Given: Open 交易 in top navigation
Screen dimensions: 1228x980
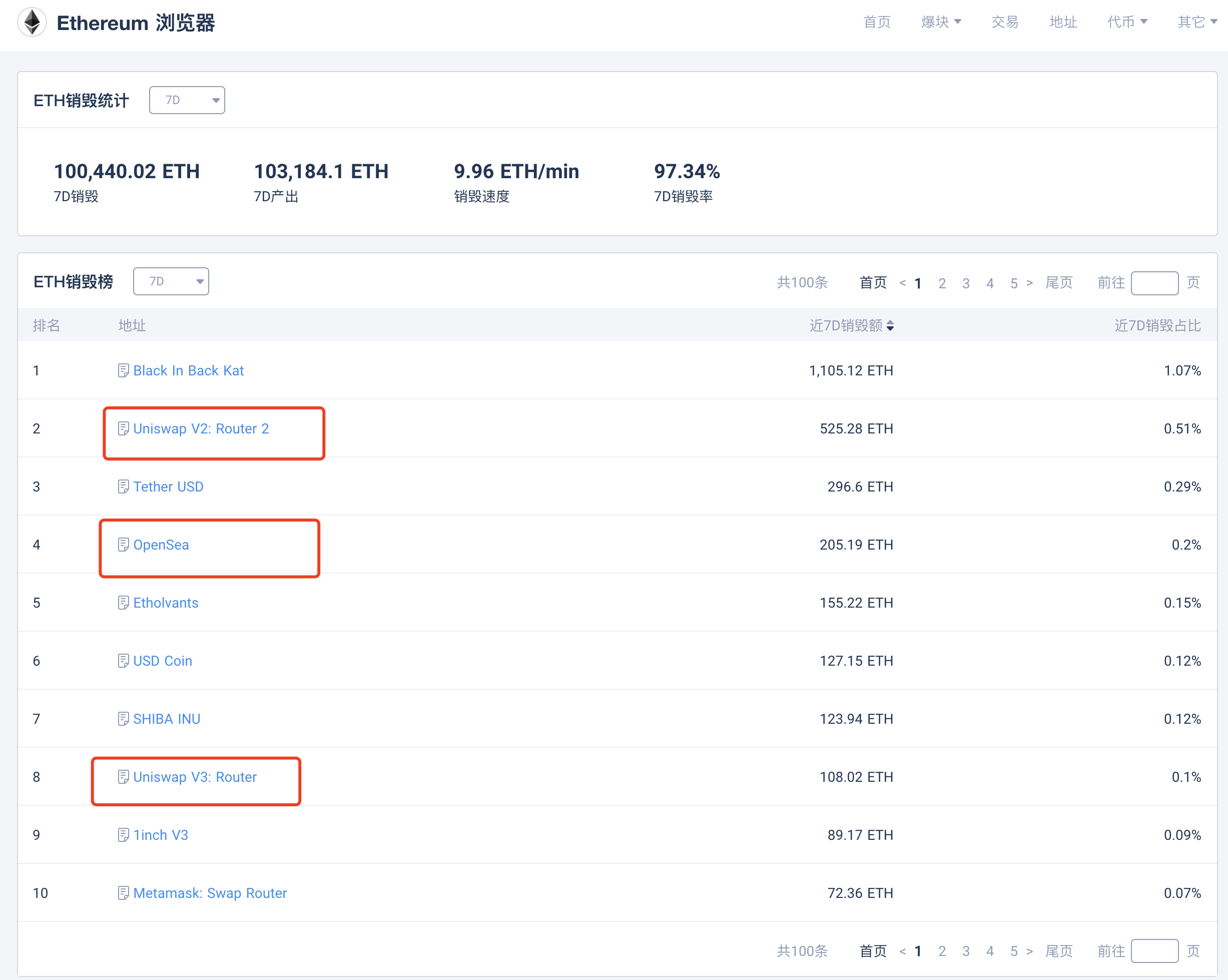Looking at the screenshot, I should [x=1005, y=22].
